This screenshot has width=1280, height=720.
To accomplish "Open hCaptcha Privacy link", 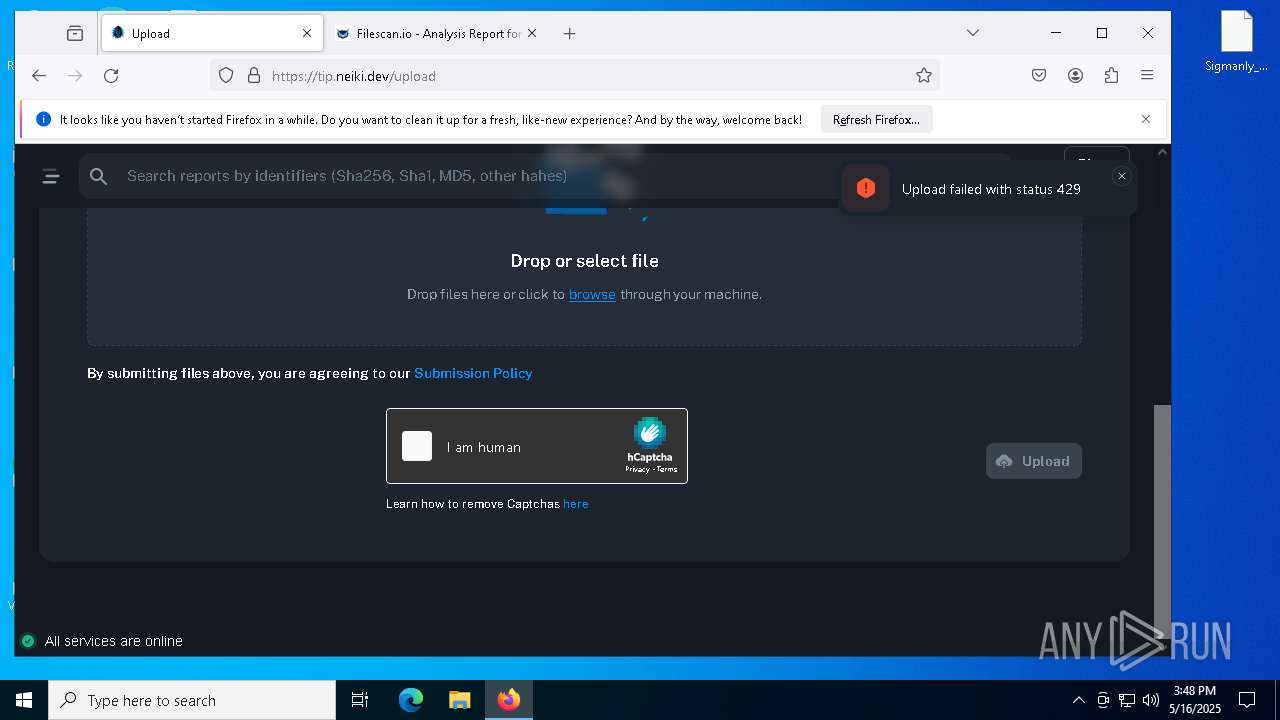I will (637, 469).
